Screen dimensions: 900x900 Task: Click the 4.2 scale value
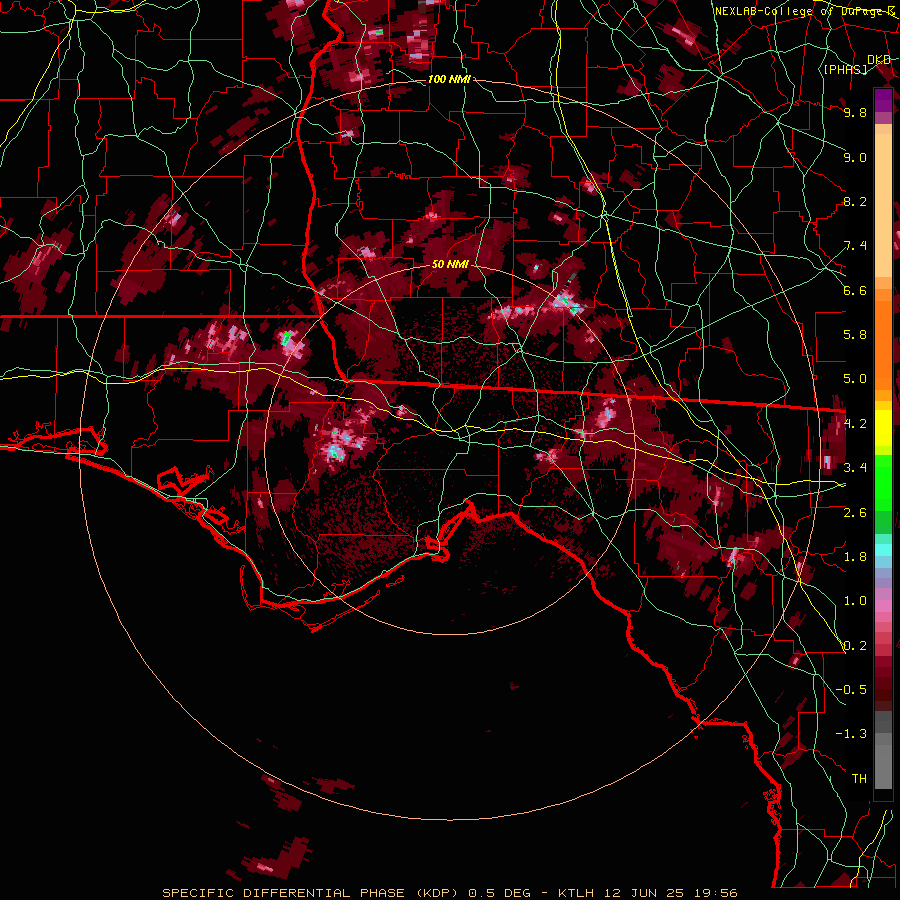click(855, 424)
